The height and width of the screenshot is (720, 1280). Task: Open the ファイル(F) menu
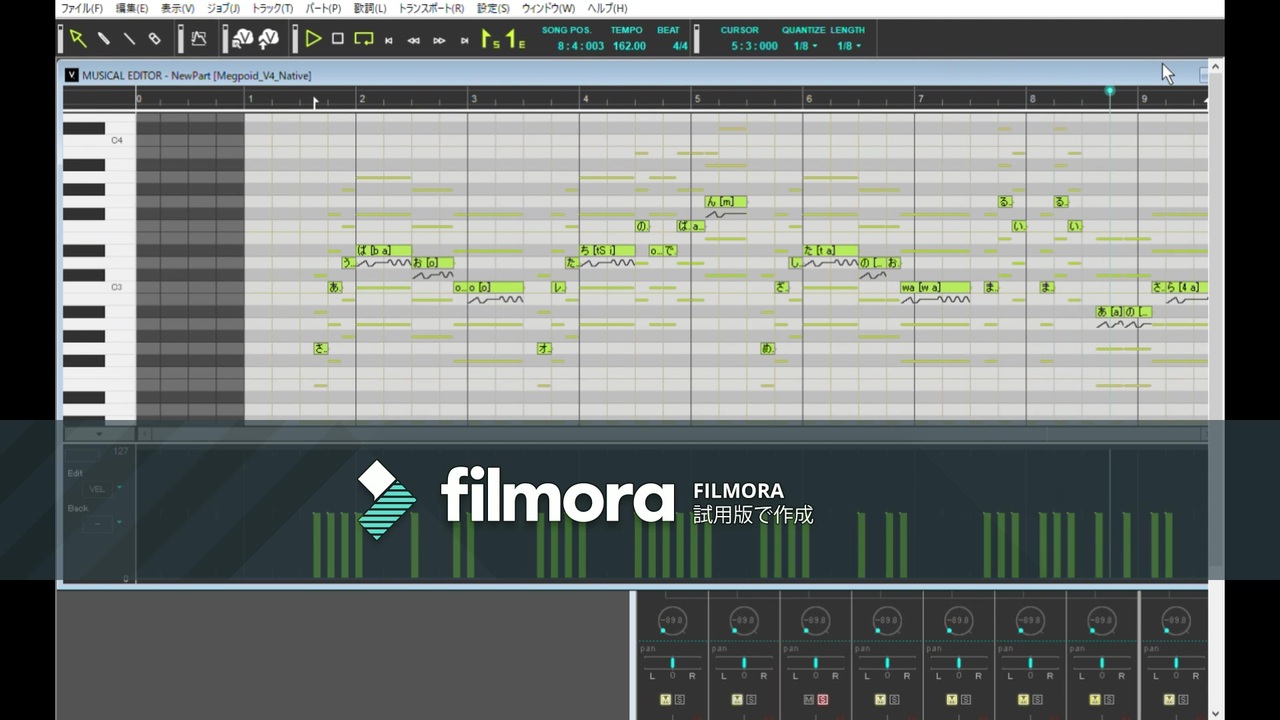pyautogui.click(x=82, y=8)
